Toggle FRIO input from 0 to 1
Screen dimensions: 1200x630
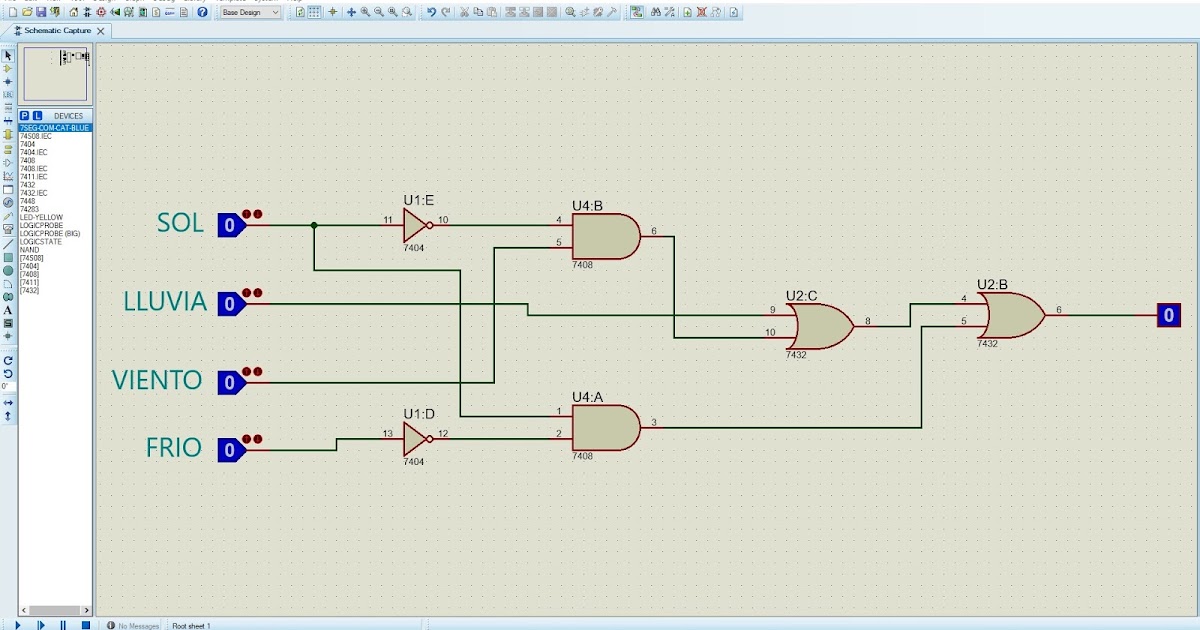pyautogui.click(x=232, y=448)
